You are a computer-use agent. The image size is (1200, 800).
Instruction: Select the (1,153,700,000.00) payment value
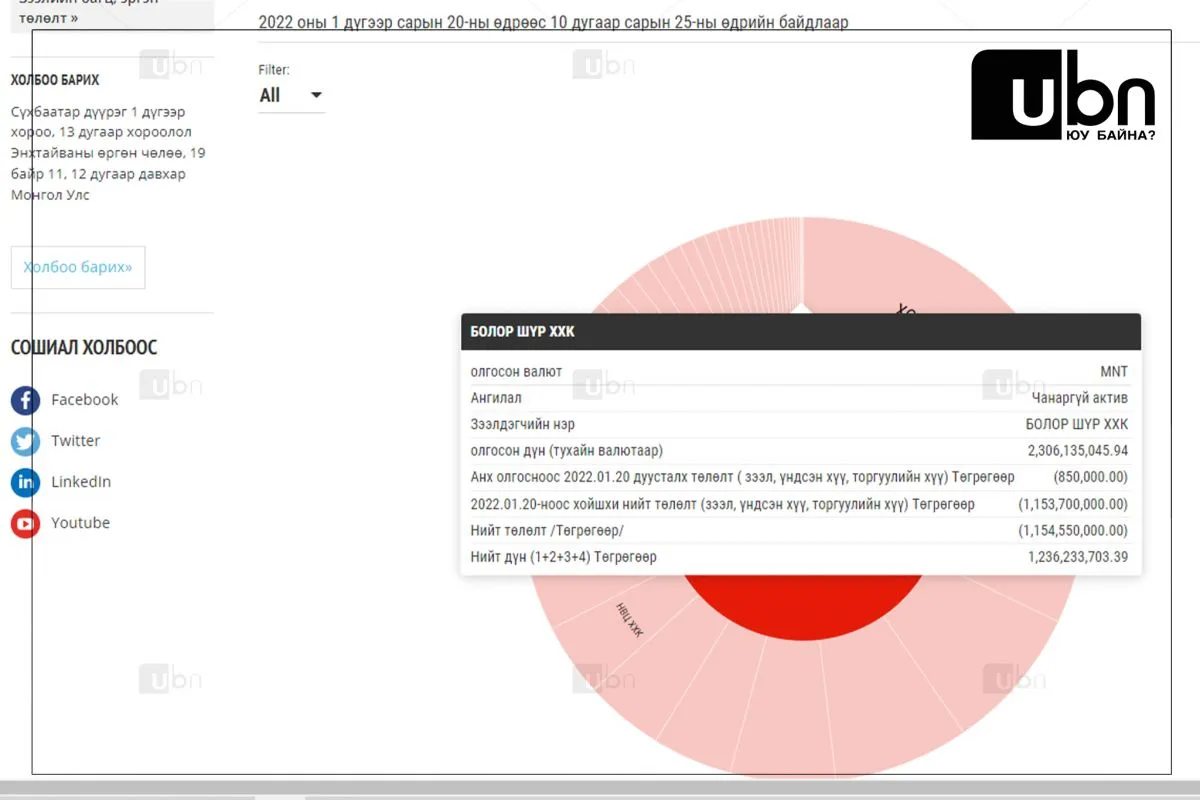(x=1073, y=504)
